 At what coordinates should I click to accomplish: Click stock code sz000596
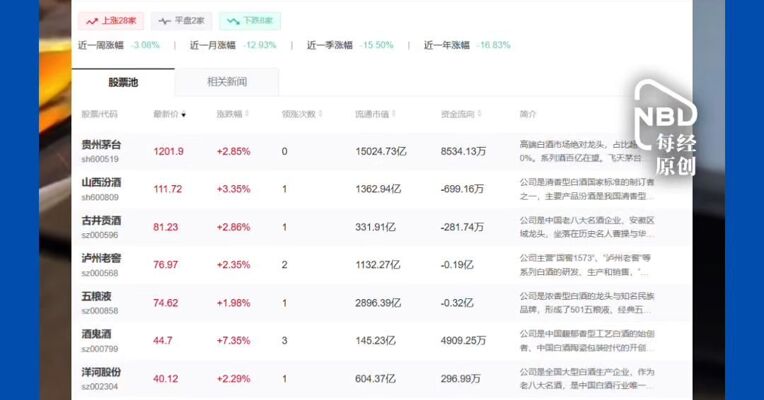click(100, 235)
